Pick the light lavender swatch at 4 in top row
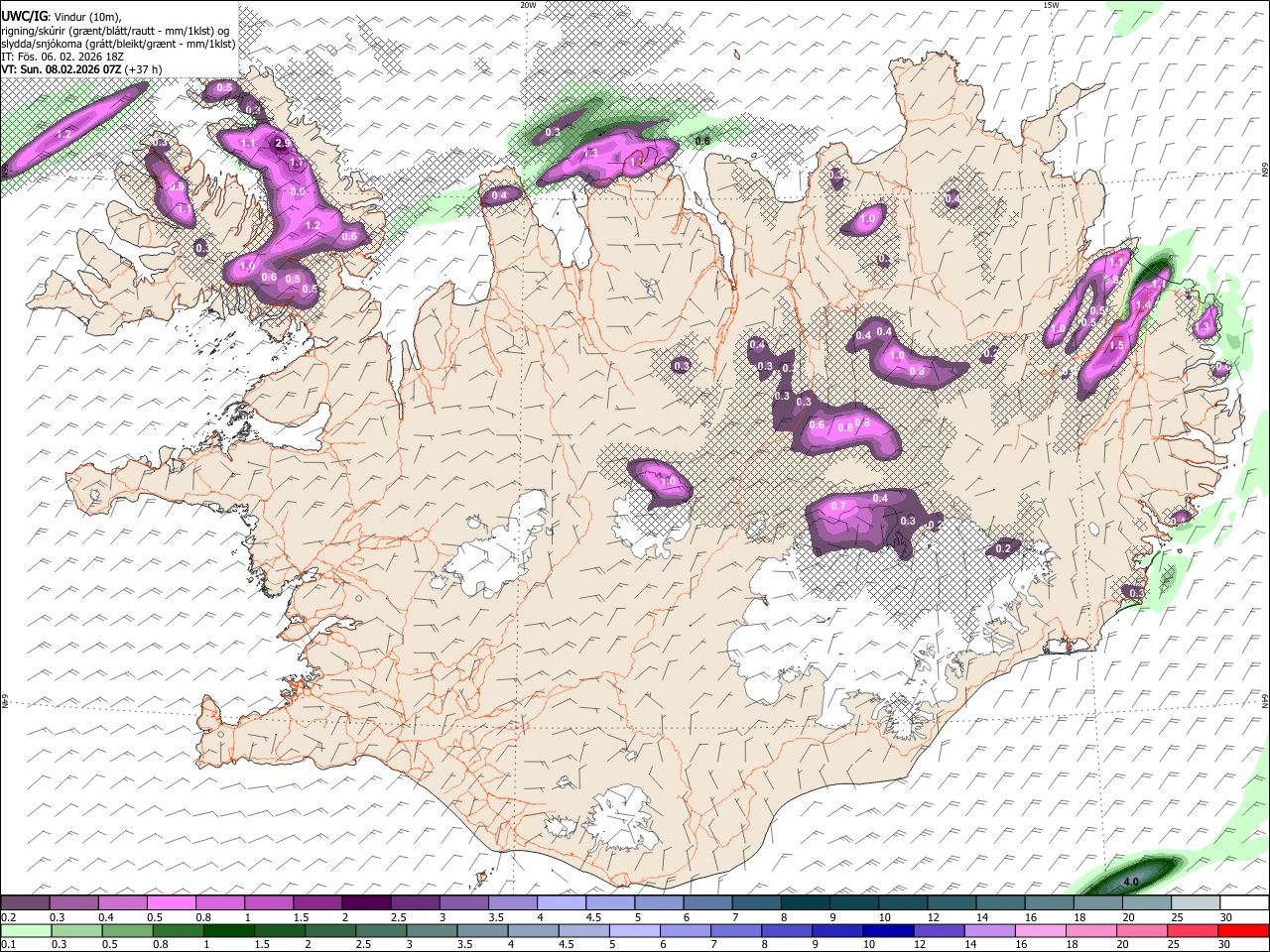This screenshot has width=1270, height=952. (561, 903)
